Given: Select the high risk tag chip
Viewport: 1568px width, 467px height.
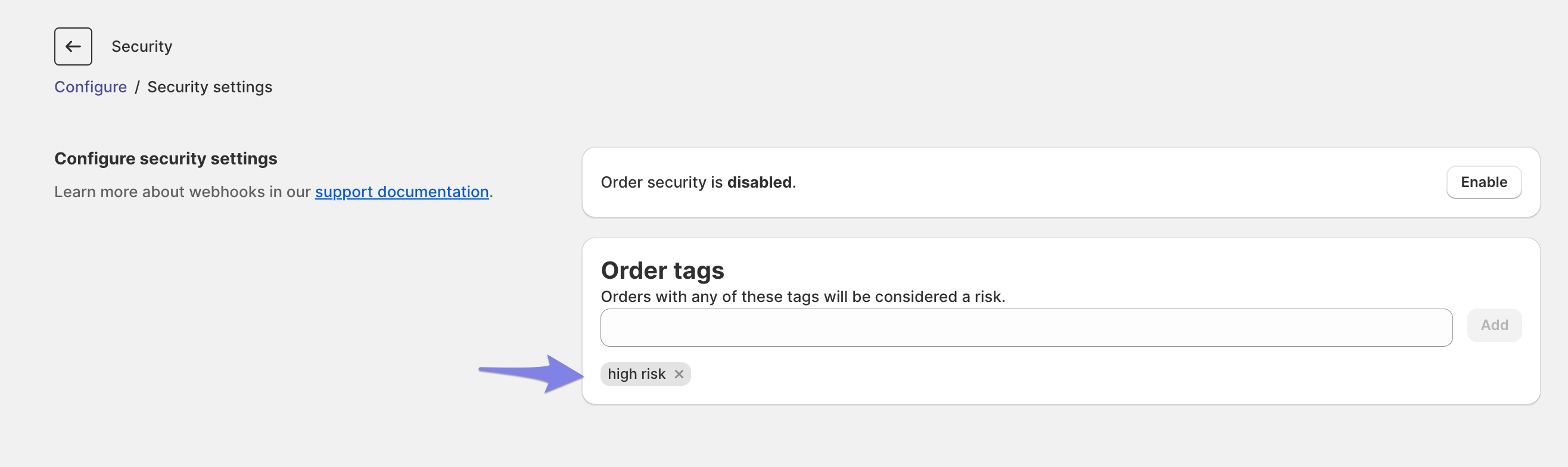Looking at the screenshot, I should point(636,374).
